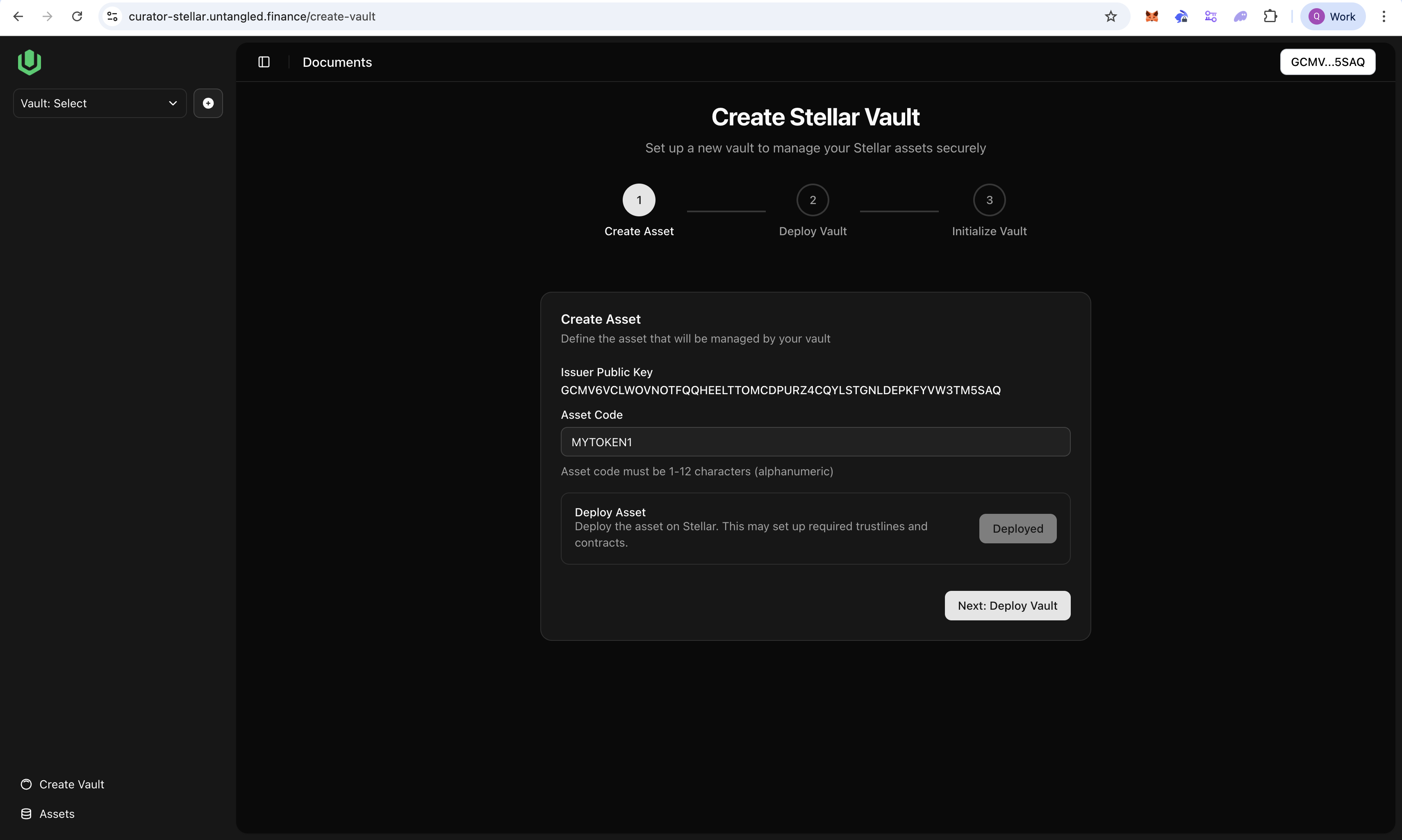The width and height of the screenshot is (1402, 840).
Task: Open the Extensions puzzle icon
Action: tap(1270, 16)
